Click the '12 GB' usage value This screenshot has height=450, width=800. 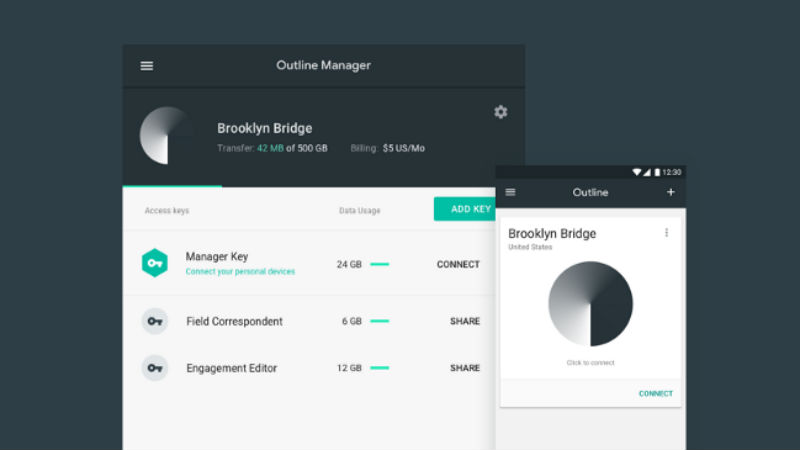click(x=349, y=368)
